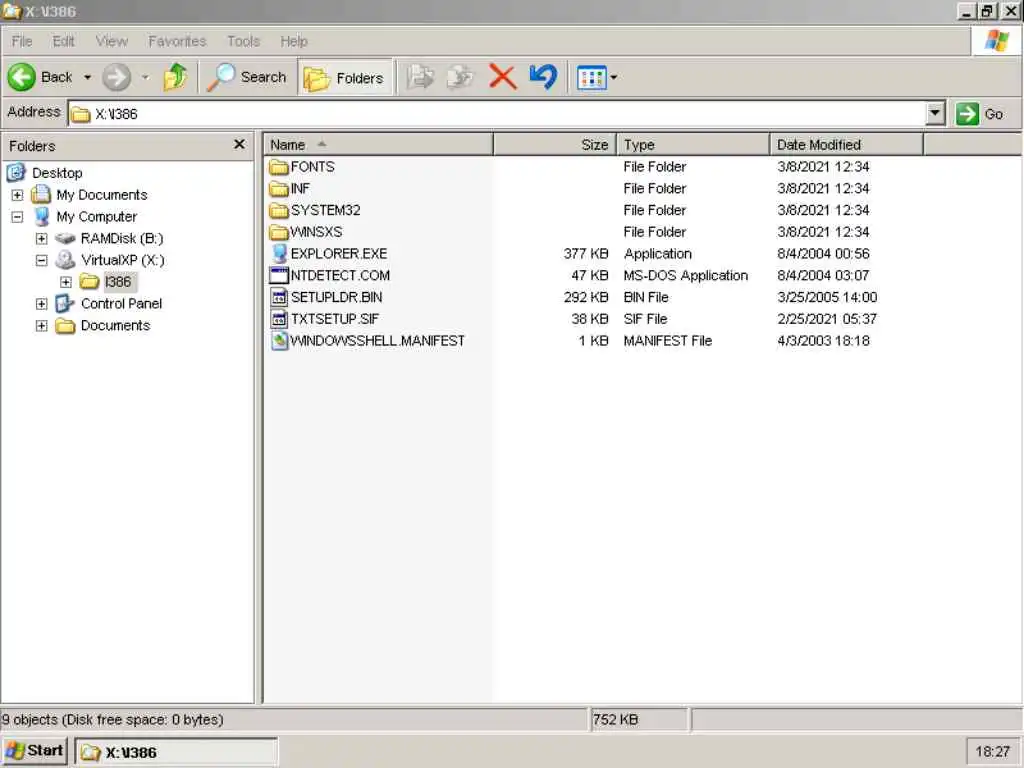Click the 9 objects status bar text

point(112,719)
